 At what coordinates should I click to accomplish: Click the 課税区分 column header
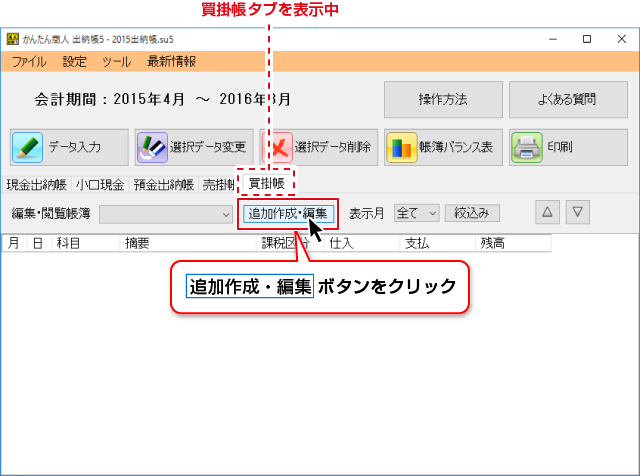pos(290,243)
